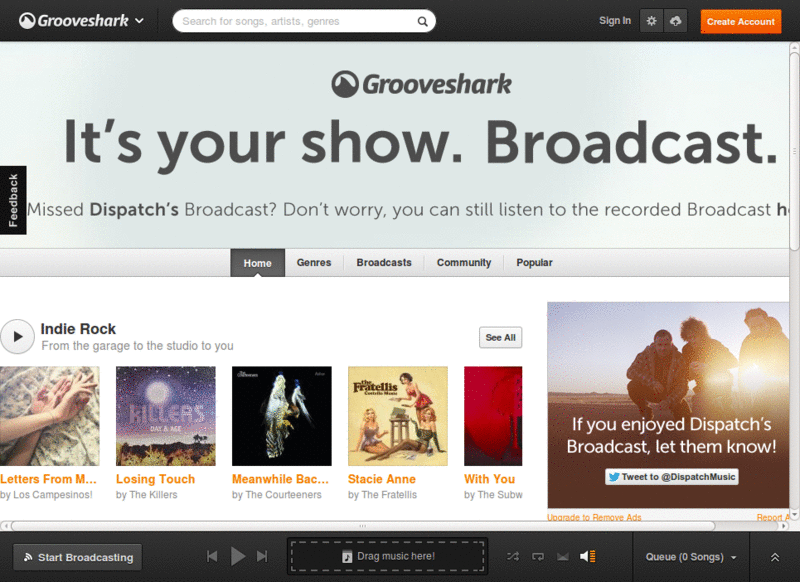
Task: Visit artist The Courteeners link
Action: (x=284, y=495)
